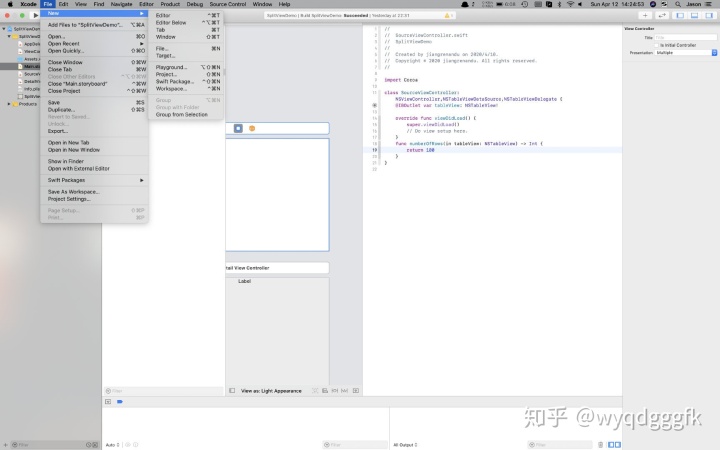Click the add new constraints icon
The height and width of the screenshot is (450, 720).
(x=335, y=391)
